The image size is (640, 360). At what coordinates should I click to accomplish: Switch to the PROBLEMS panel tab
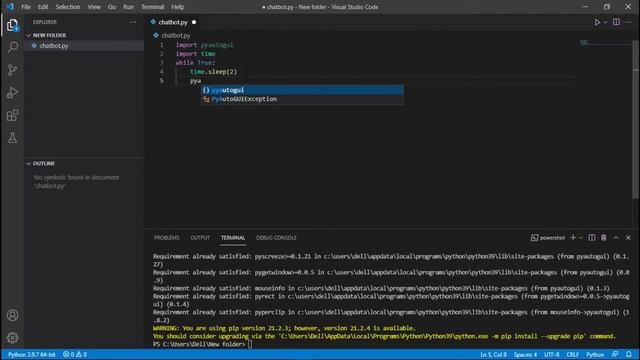click(x=167, y=238)
